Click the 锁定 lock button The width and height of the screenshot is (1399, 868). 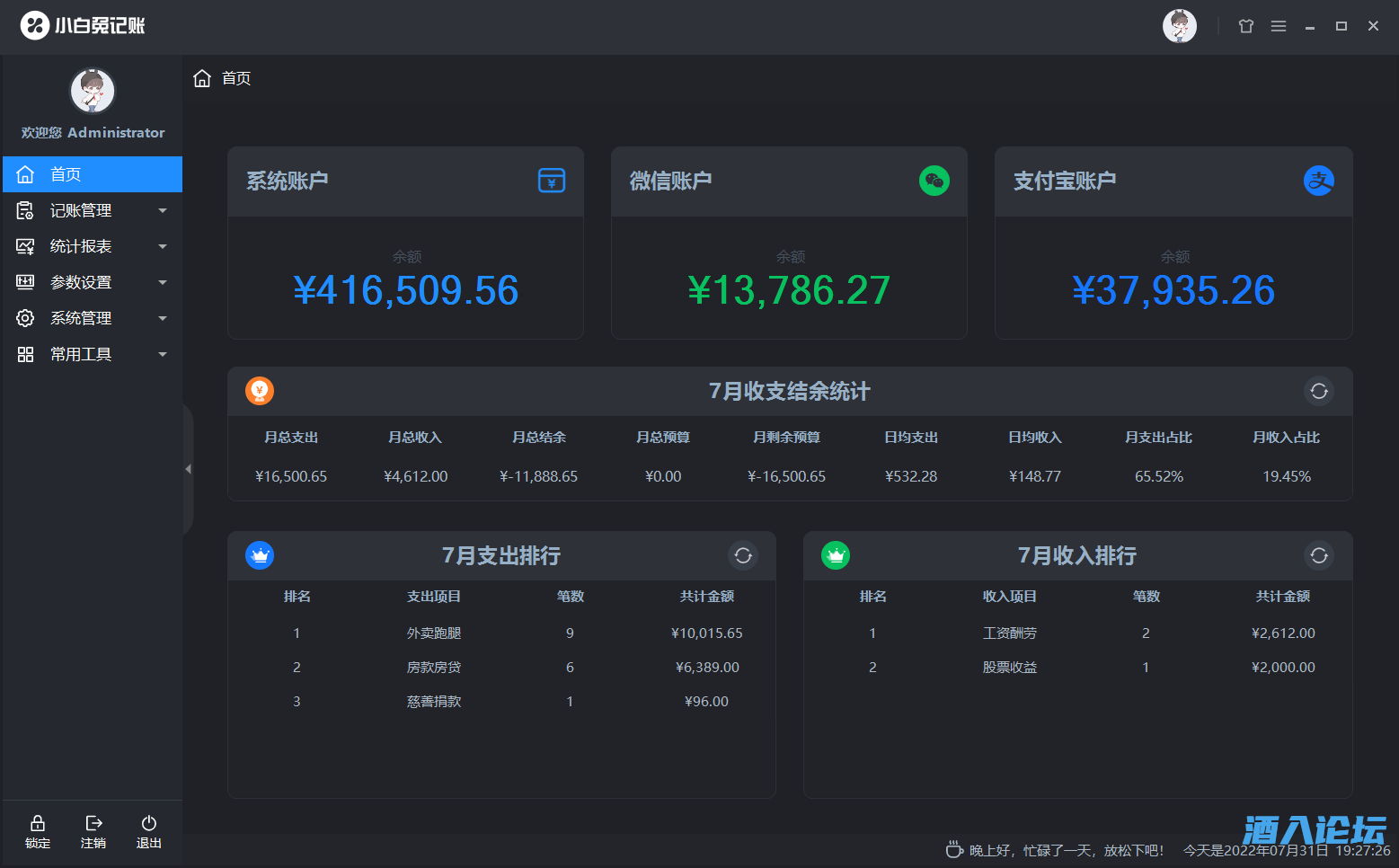(38, 831)
